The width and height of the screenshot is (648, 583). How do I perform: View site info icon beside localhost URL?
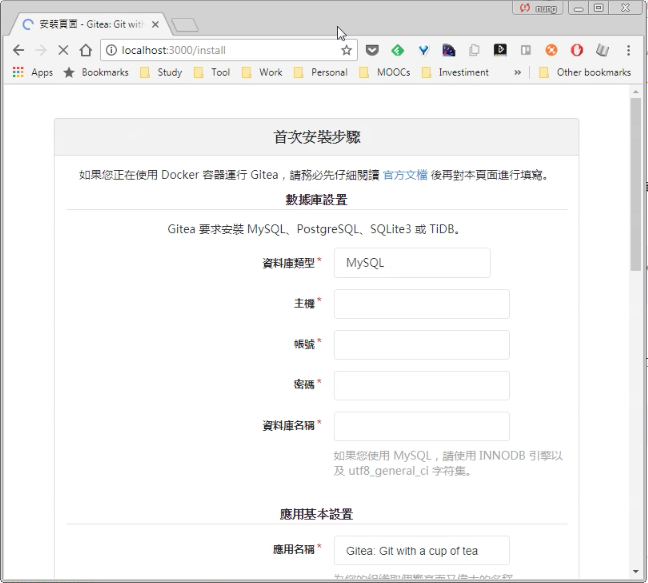(x=111, y=50)
